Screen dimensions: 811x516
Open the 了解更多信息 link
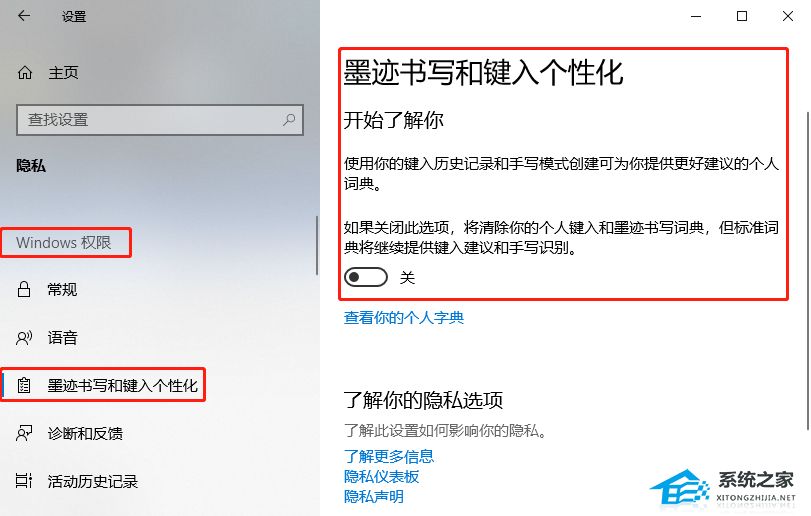pyautogui.click(x=389, y=457)
